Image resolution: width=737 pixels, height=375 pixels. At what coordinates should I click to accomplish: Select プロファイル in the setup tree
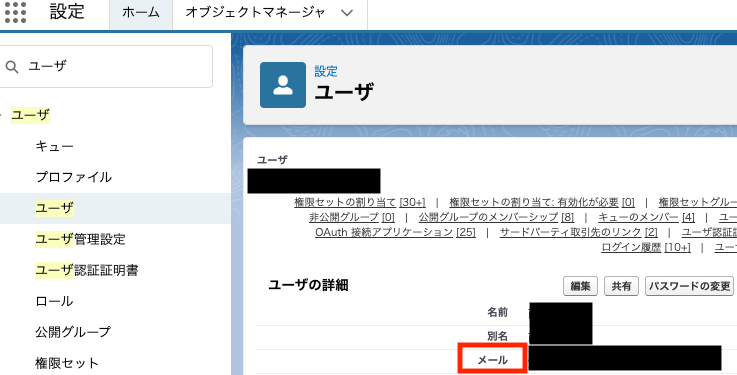point(74,177)
